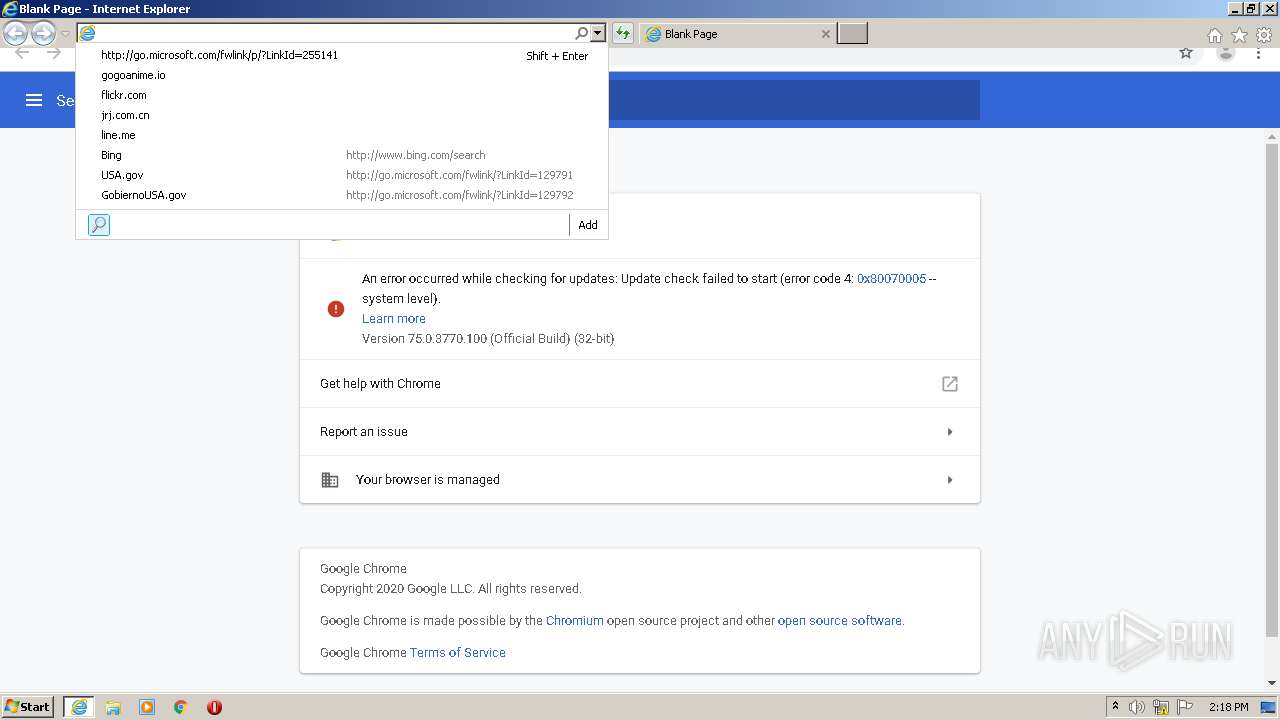Click the version 75.0.3770.100 text
The width and height of the screenshot is (1280, 720).
(x=488, y=339)
